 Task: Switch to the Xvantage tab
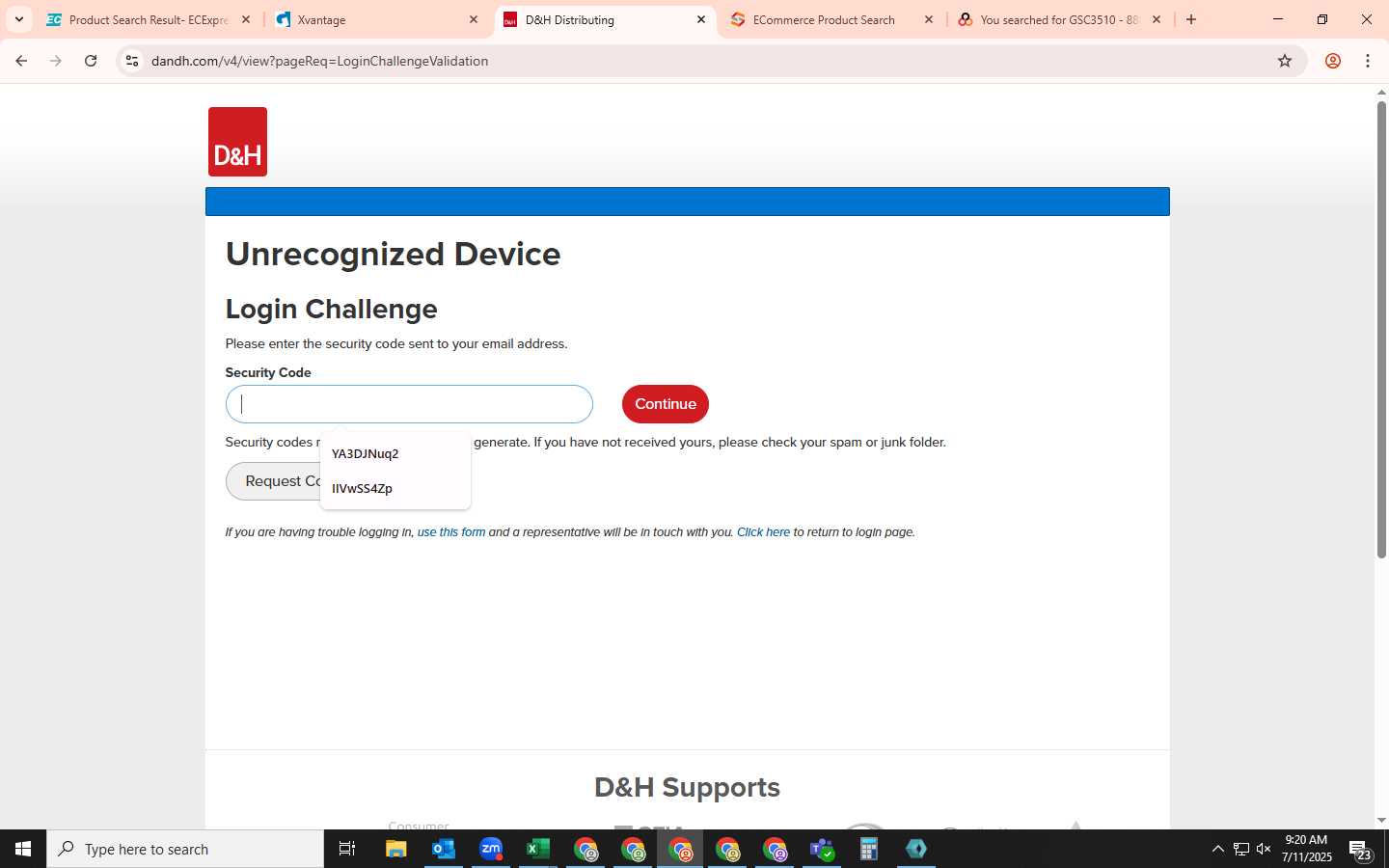click(378, 19)
